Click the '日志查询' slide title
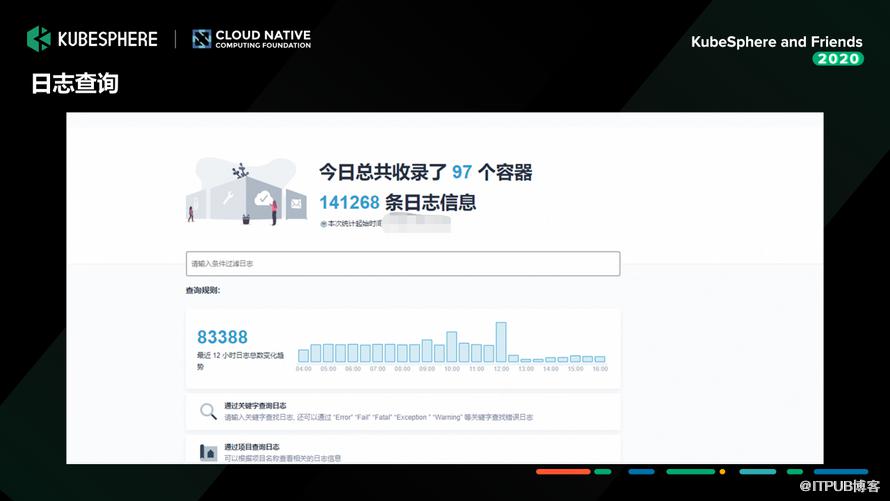This screenshot has width=890, height=501. click(74, 83)
